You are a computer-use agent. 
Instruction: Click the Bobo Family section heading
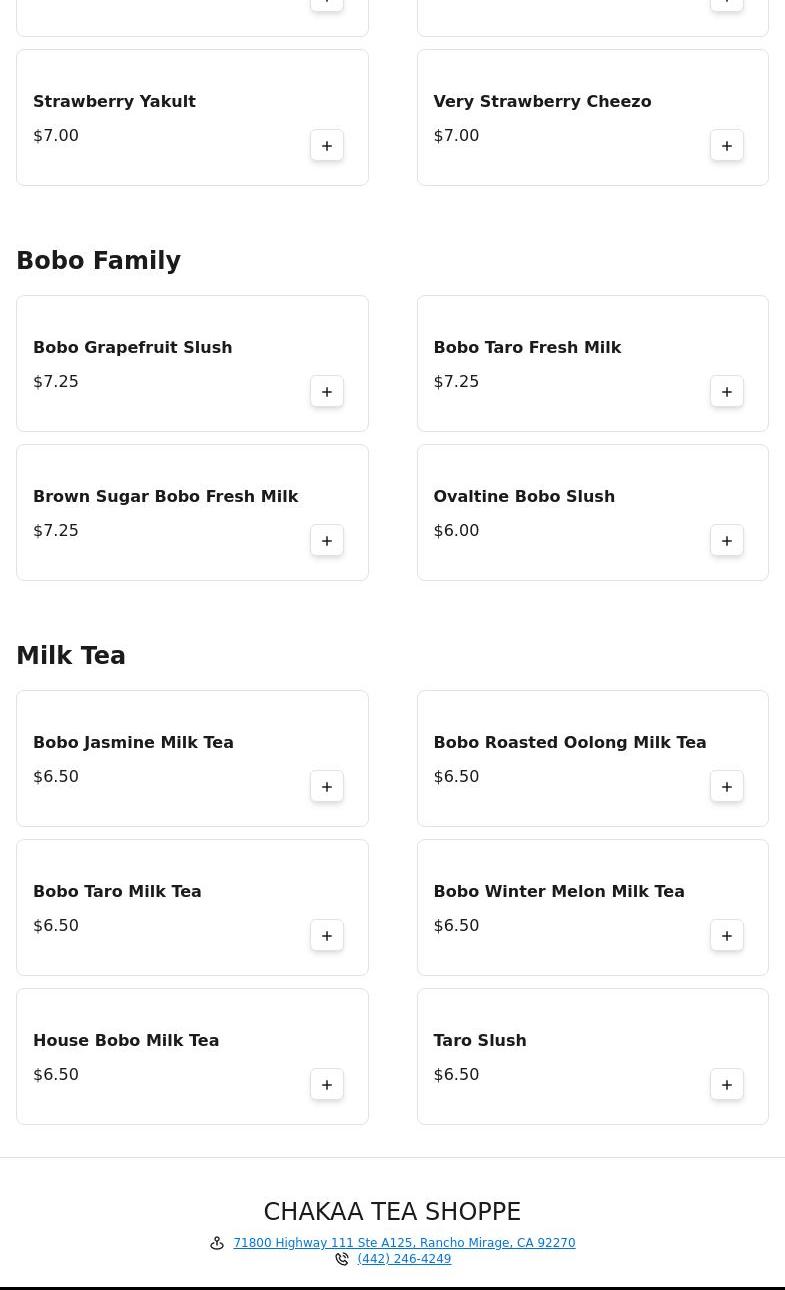click(x=98, y=261)
